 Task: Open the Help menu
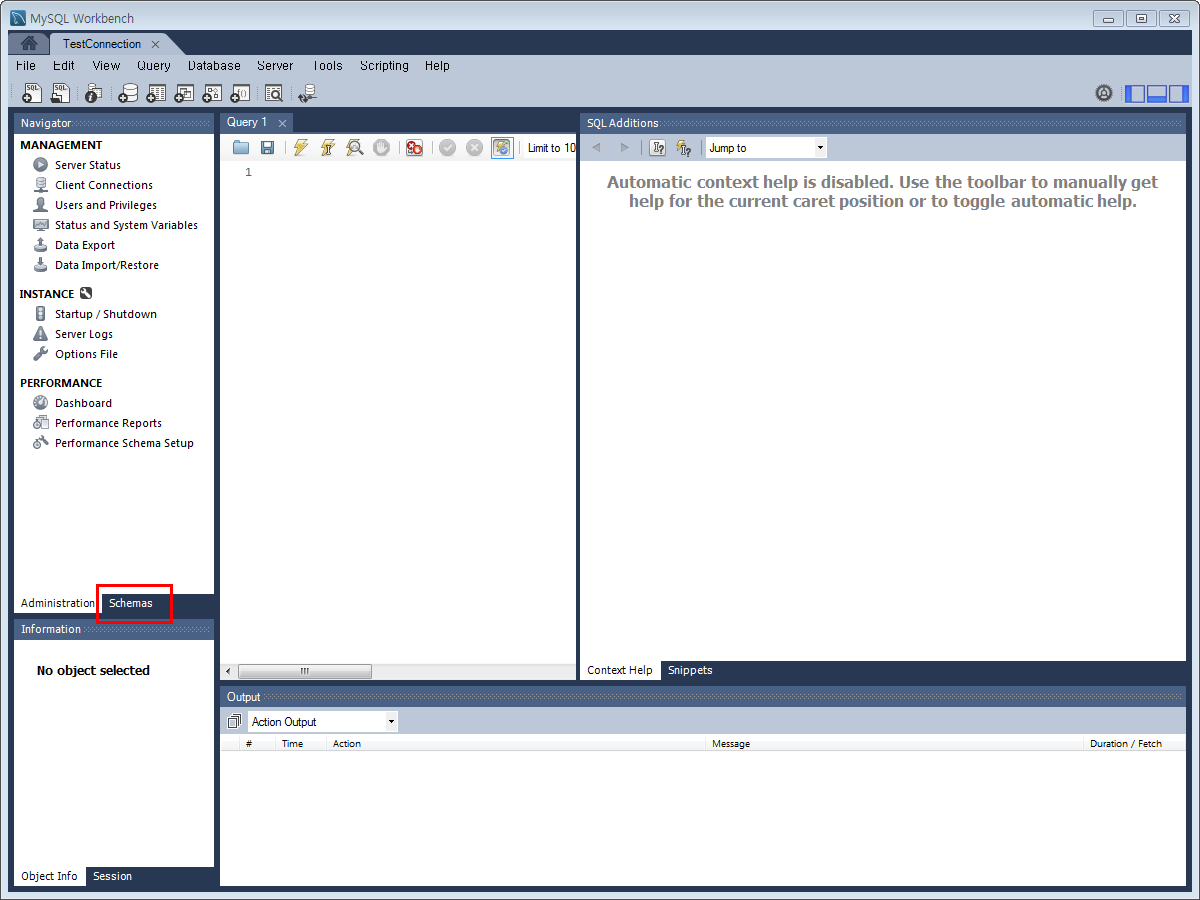click(x=437, y=66)
